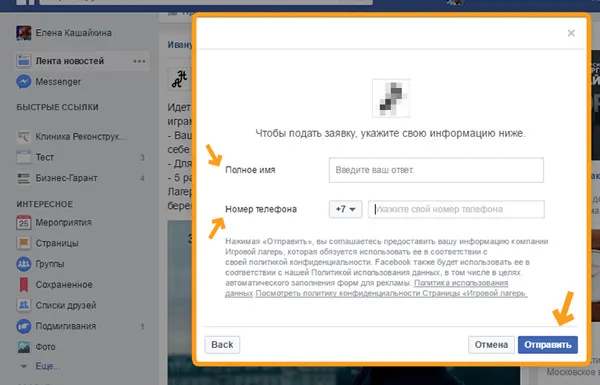Open Тест shortcut label
The height and width of the screenshot is (385, 600).
[44, 157]
